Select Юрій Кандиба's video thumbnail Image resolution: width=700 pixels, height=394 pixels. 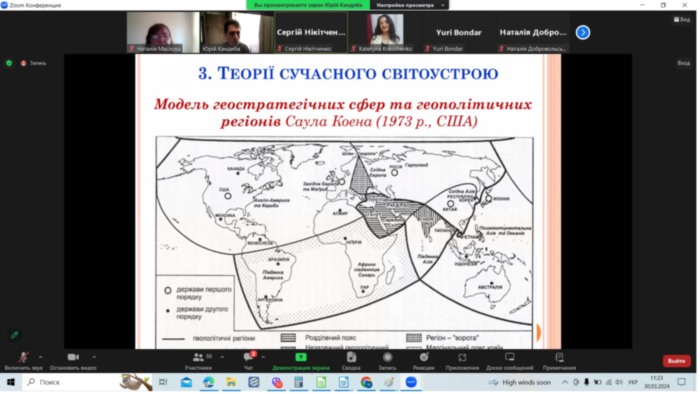pos(237,32)
